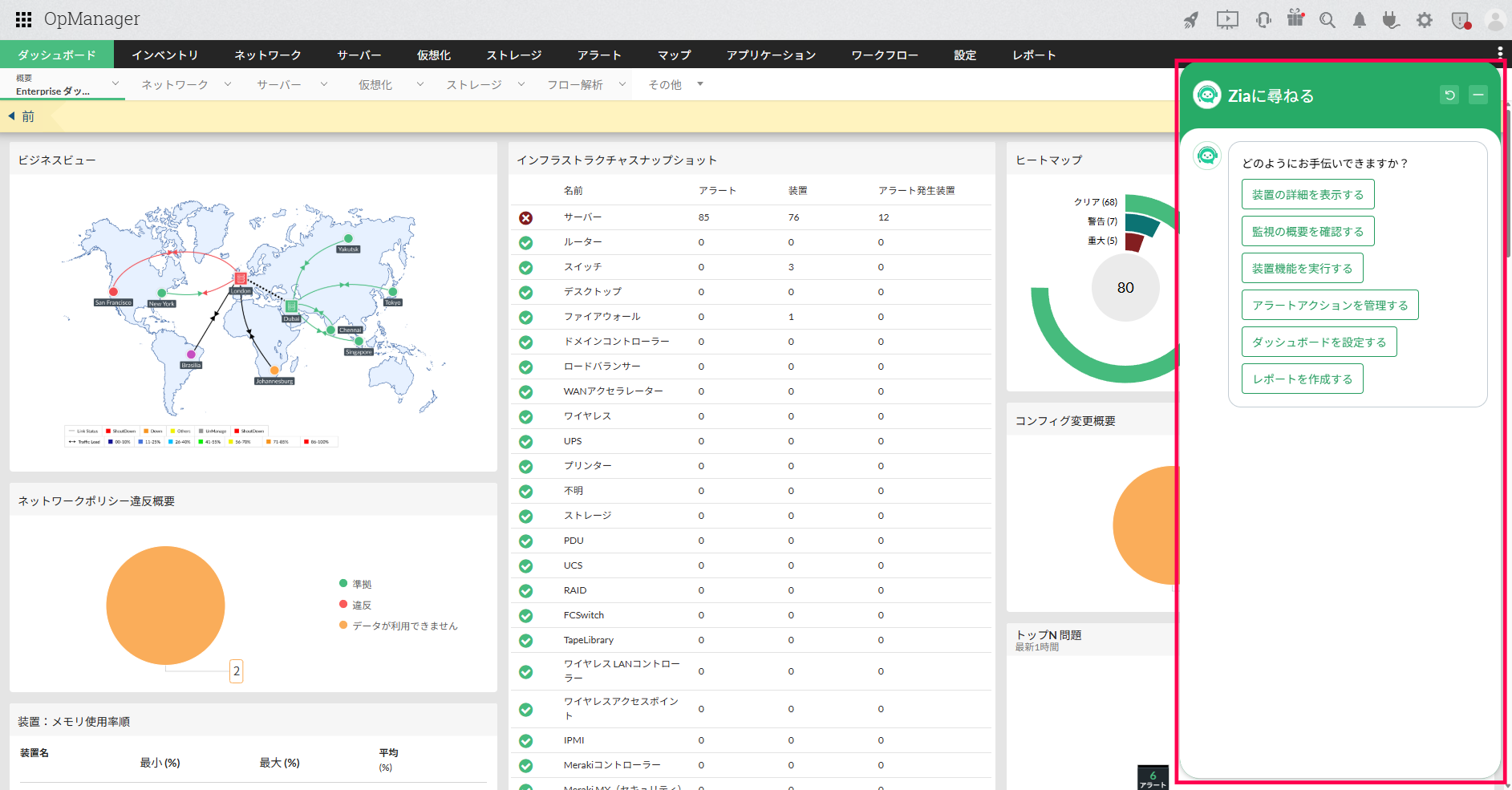Open the shield security alert icon
This screenshot has height=790, width=1512.
[x=1460, y=20]
